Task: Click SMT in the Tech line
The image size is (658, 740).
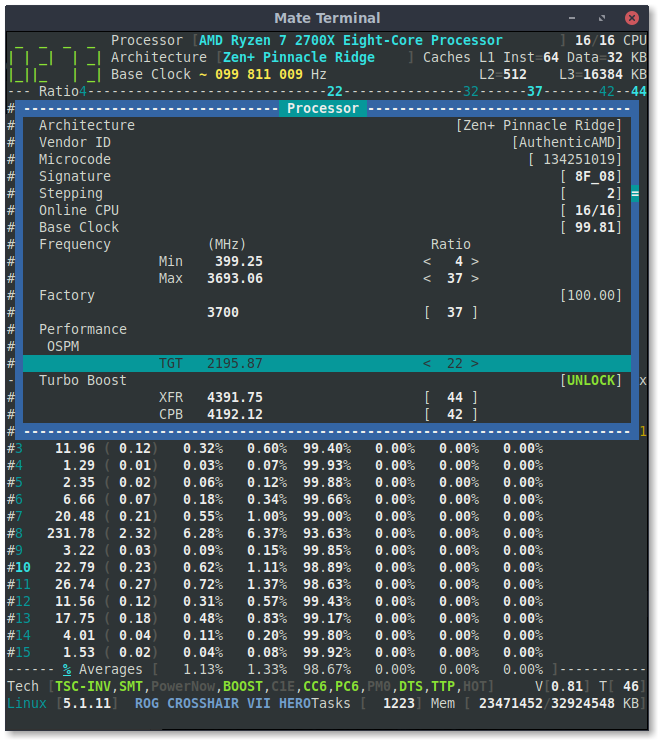Action: point(130,686)
